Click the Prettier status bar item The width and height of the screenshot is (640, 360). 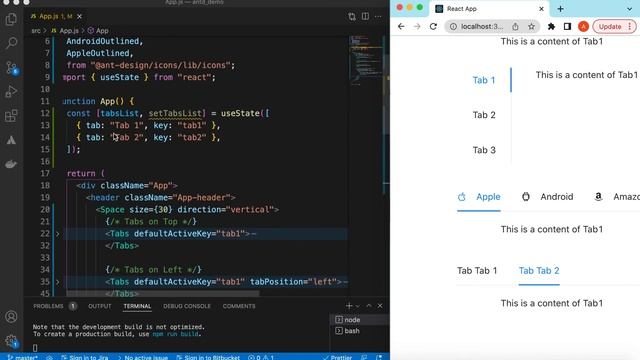coord(338,357)
